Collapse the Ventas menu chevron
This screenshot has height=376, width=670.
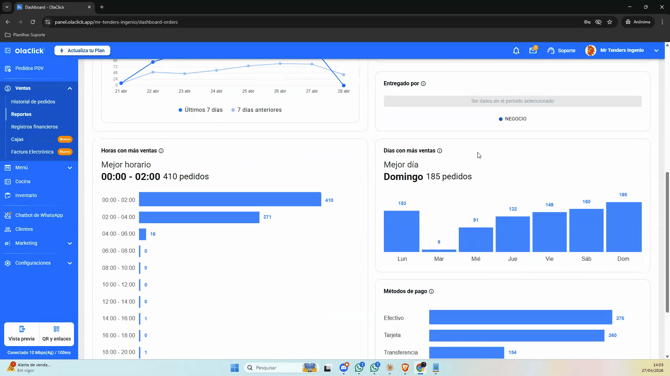70,88
